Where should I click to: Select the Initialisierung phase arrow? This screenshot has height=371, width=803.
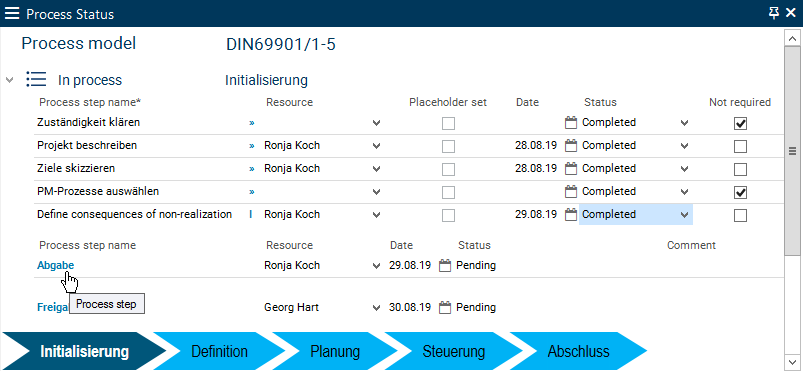point(84,352)
